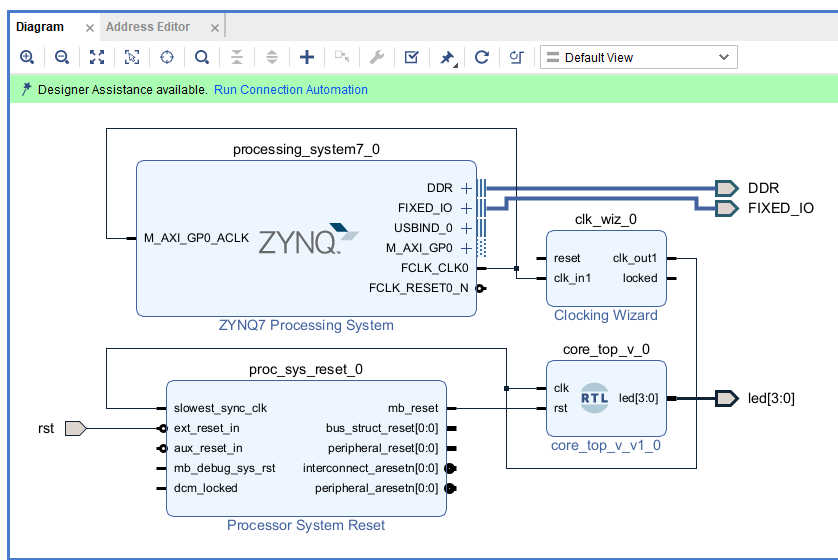
Task: Open the search icon in diagram toolbar
Action: point(202,57)
